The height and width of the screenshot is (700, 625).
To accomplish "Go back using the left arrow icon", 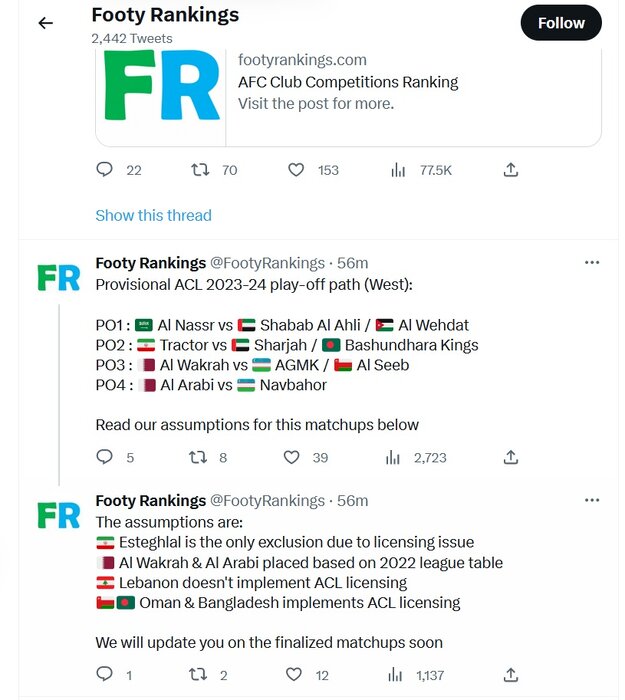I will 45,23.
